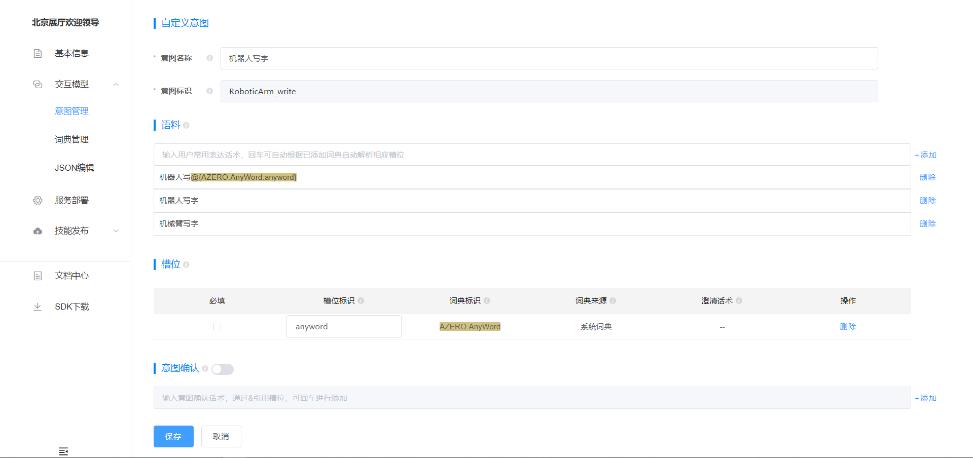
Task: Click the info icon on 槽位标识 column header
Action: tap(361, 300)
